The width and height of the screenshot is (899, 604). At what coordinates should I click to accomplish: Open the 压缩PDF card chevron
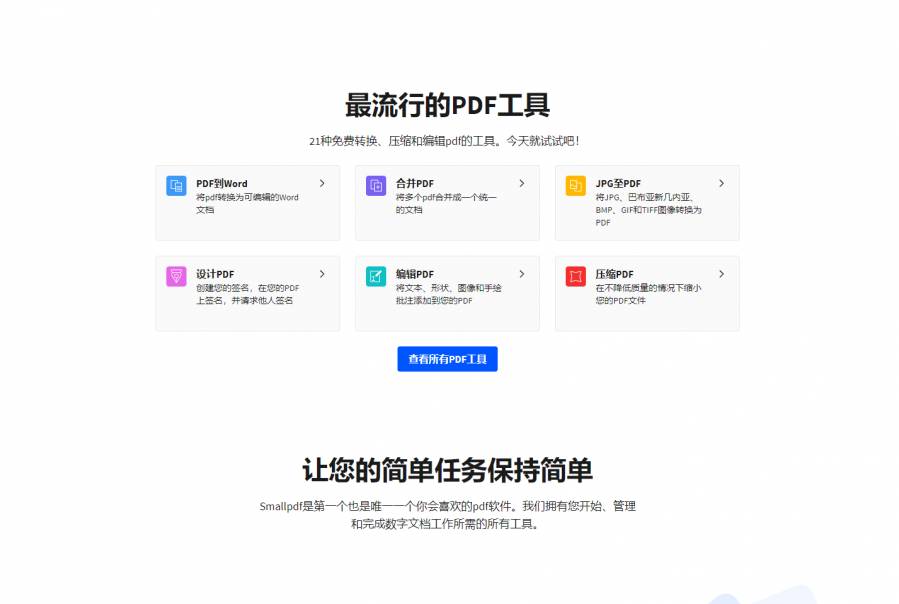[721, 274]
